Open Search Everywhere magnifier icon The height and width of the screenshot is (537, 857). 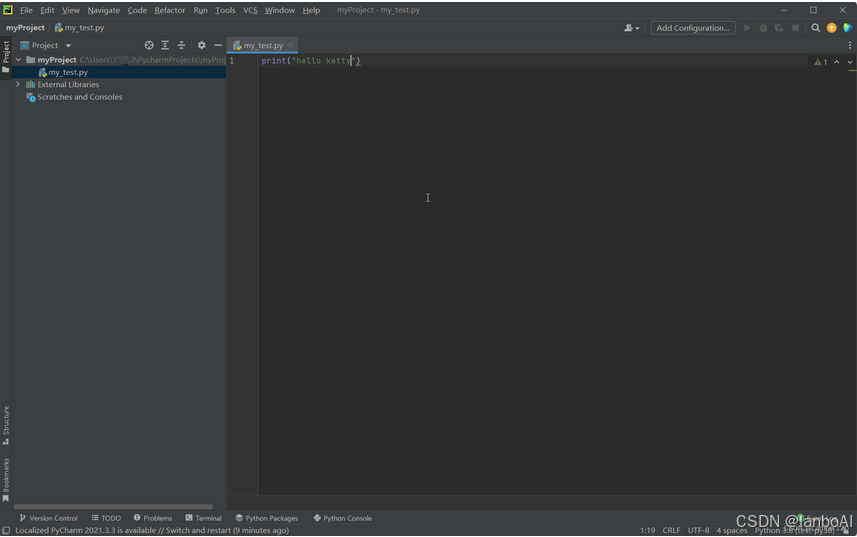(815, 28)
